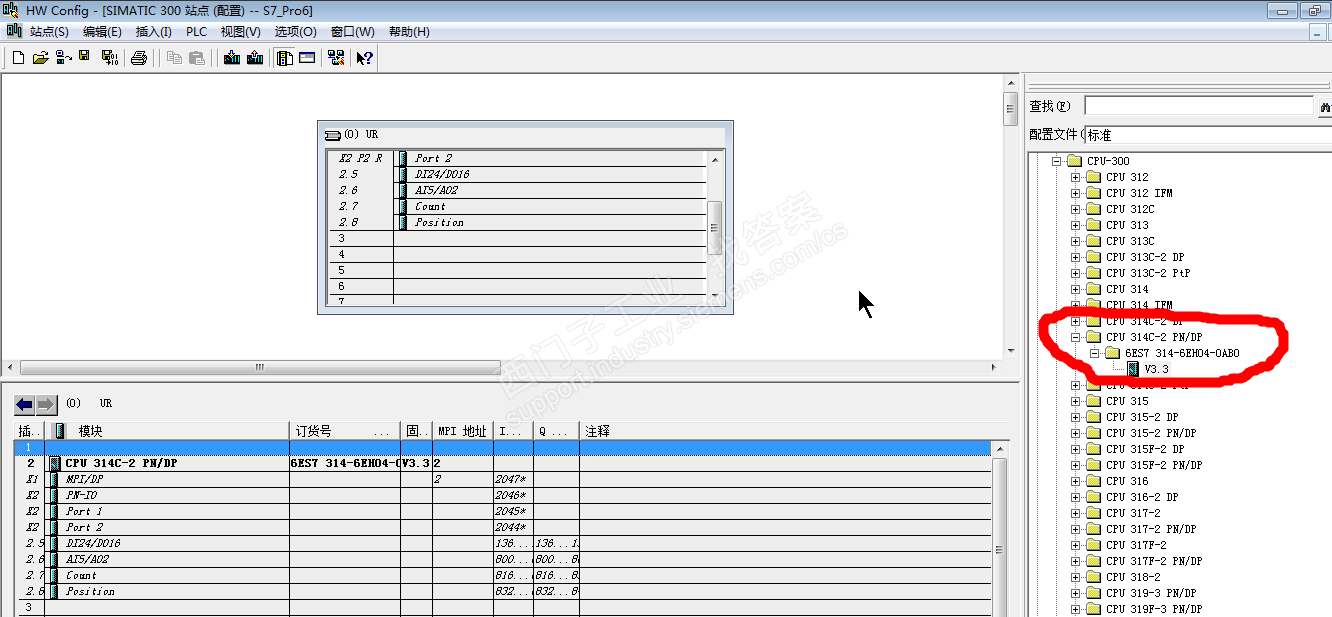Navigate back with the left arrow button

point(24,404)
